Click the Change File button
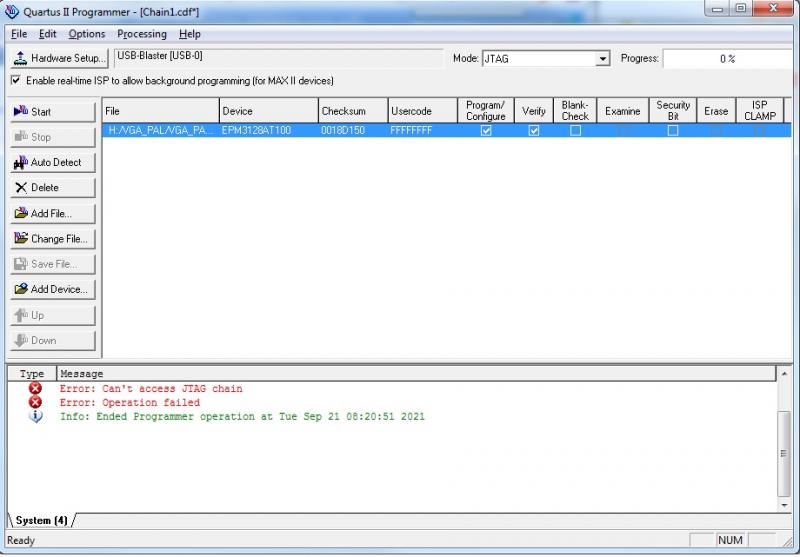 click(x=53, y=239)
